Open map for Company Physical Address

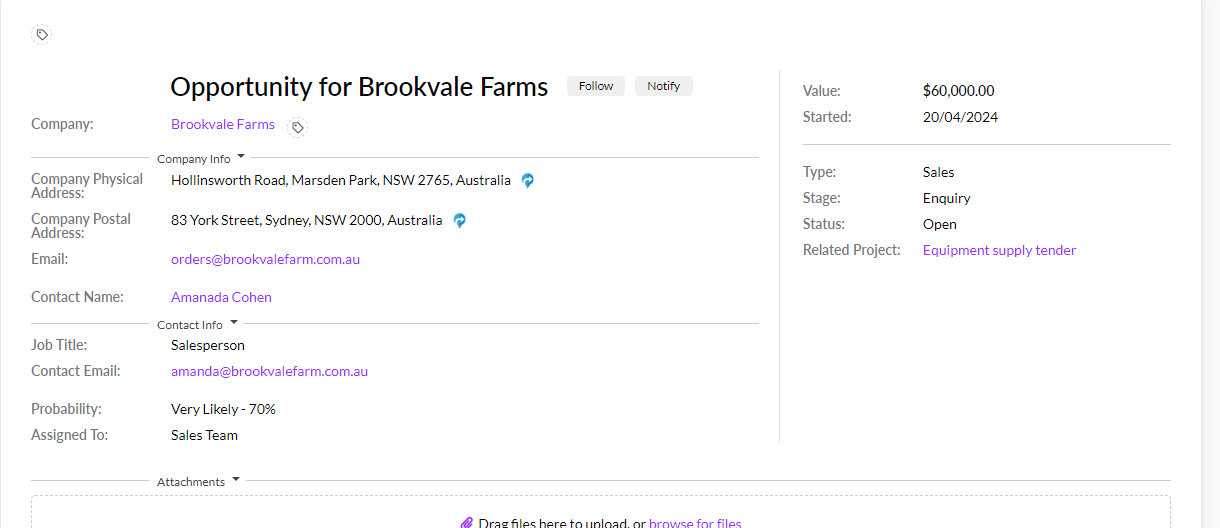click(x=528, y=181)
